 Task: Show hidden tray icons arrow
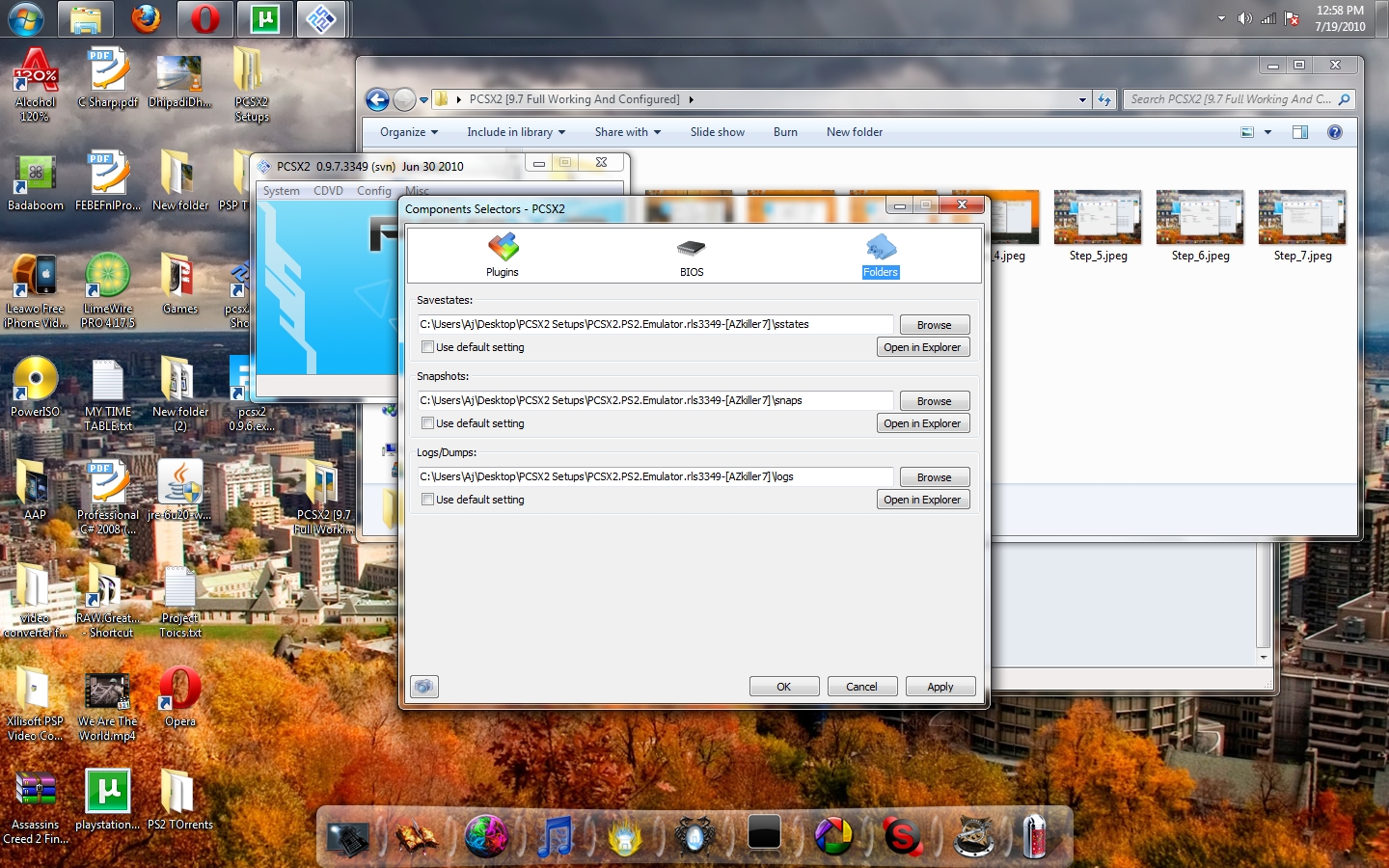[1221, 18]
